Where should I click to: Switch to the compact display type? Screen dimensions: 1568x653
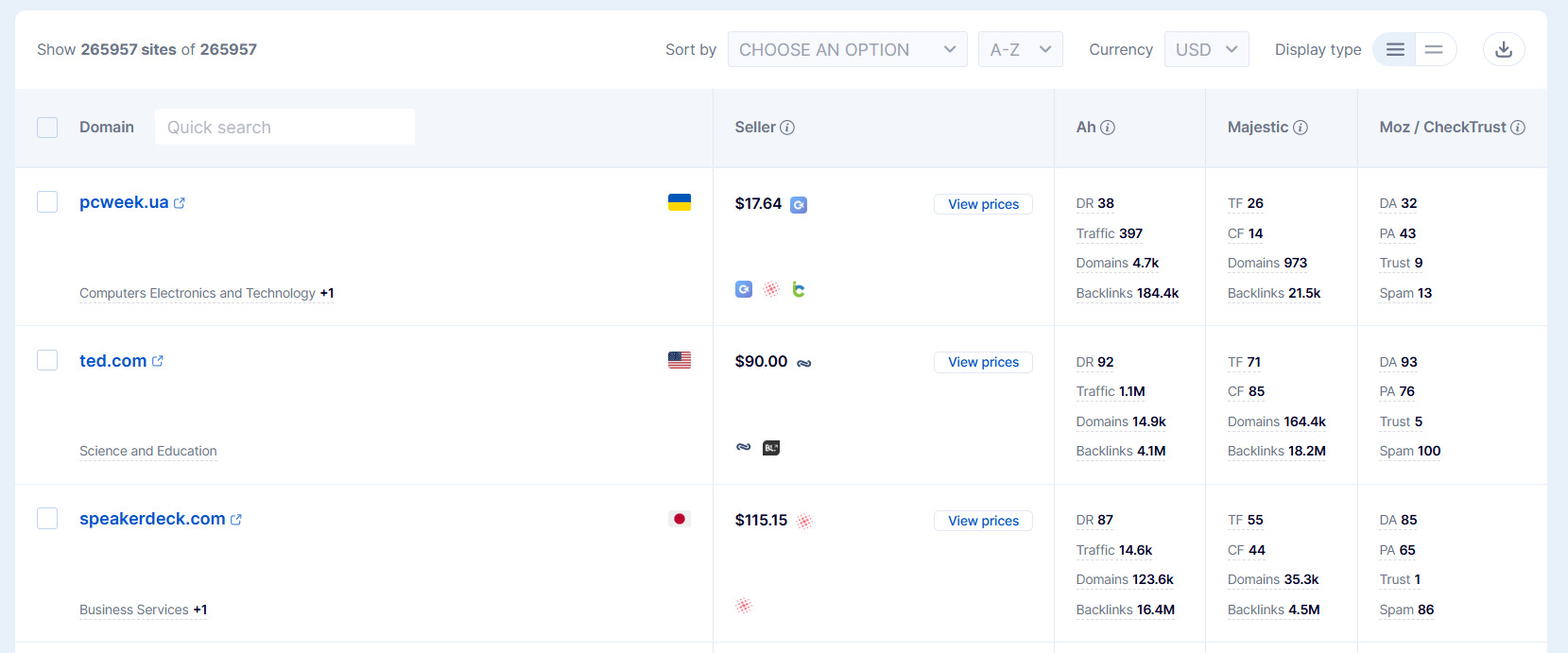[1434, 49]
